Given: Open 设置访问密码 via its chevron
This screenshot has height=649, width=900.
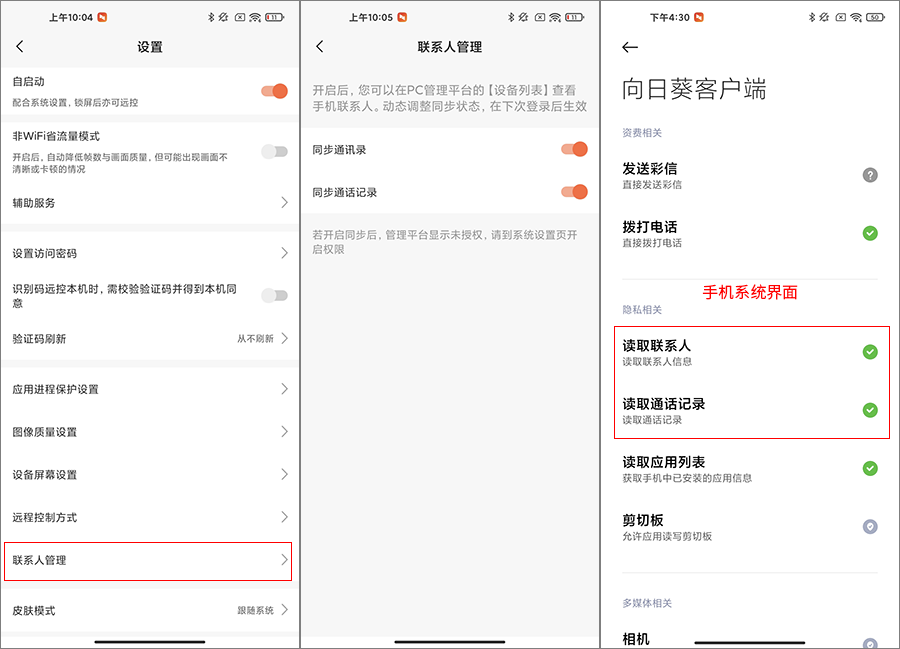Looking at the screenshot, I should coord(284,252).
